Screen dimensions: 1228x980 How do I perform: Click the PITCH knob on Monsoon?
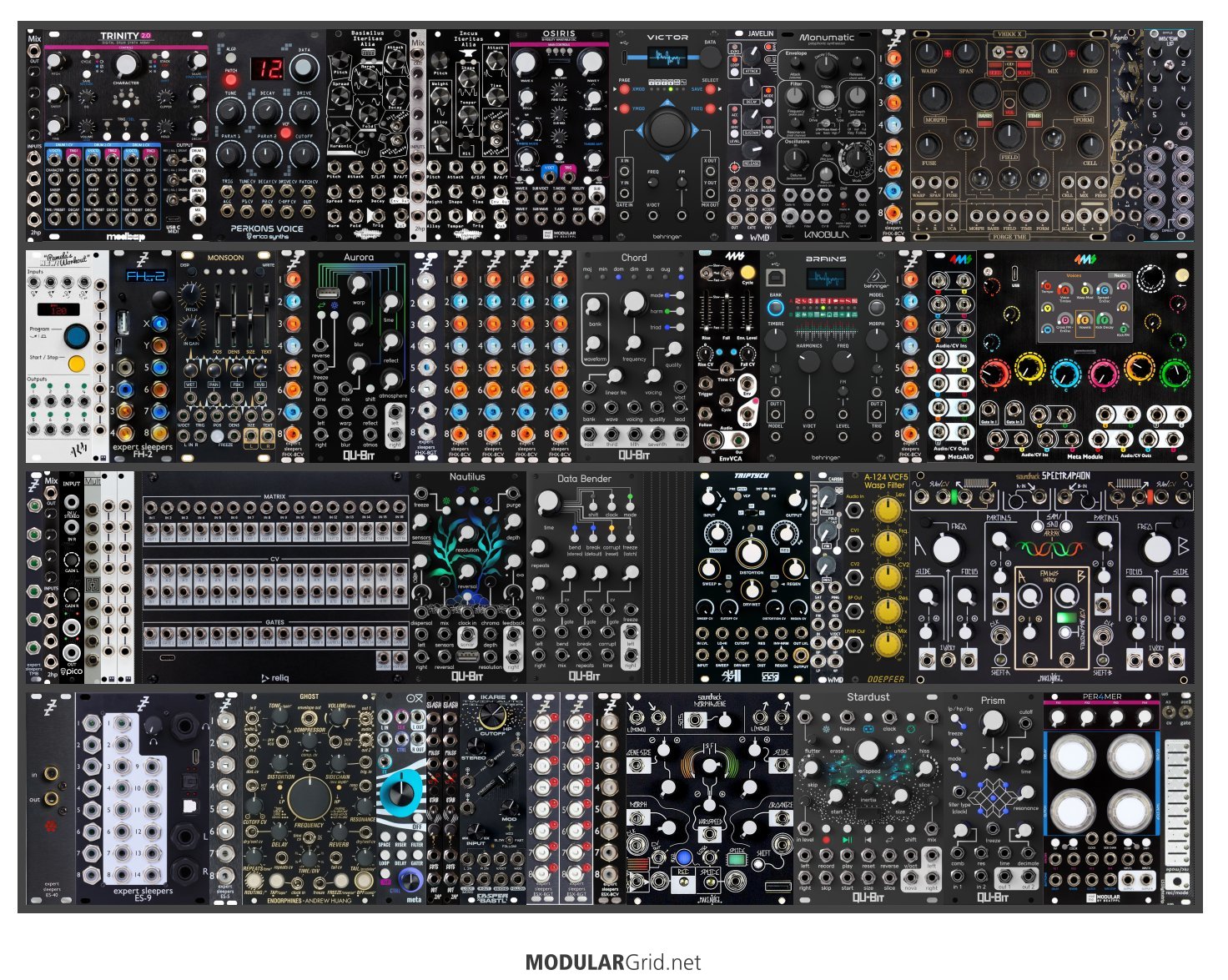[x=191, y=294]
